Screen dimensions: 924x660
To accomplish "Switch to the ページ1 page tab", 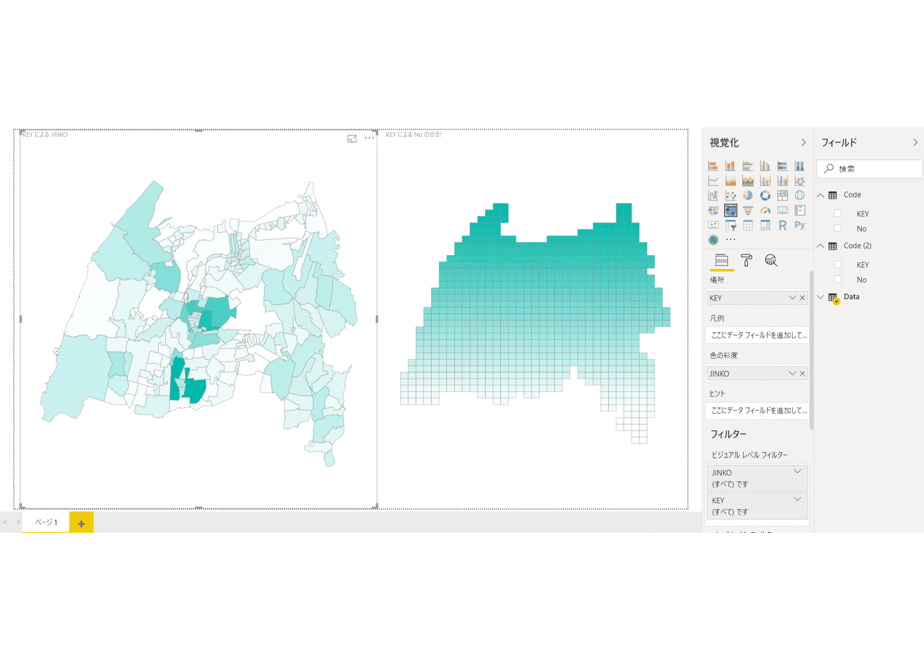I will click(46, 523).
